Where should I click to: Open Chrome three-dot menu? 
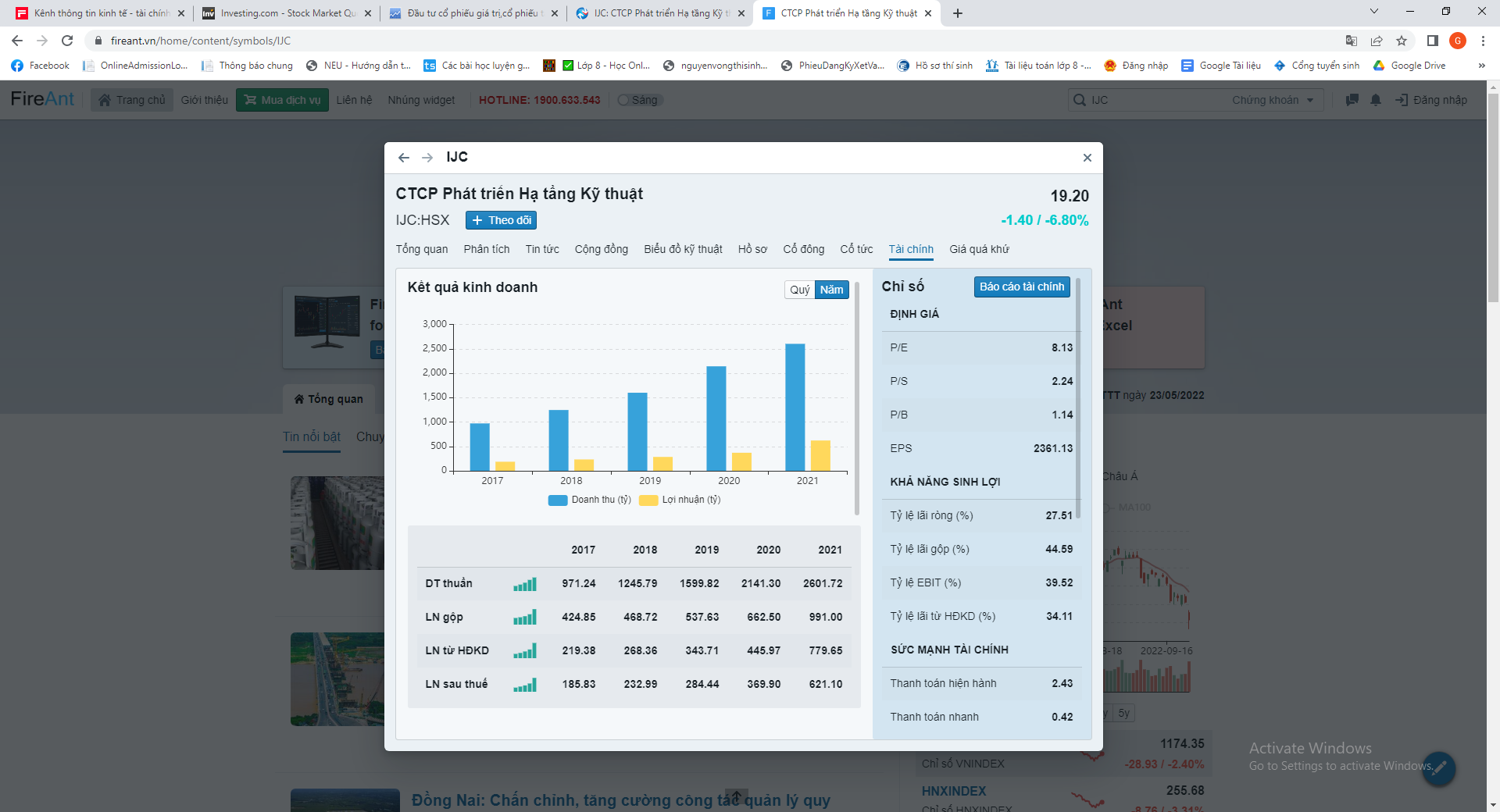coord(1483,41)
